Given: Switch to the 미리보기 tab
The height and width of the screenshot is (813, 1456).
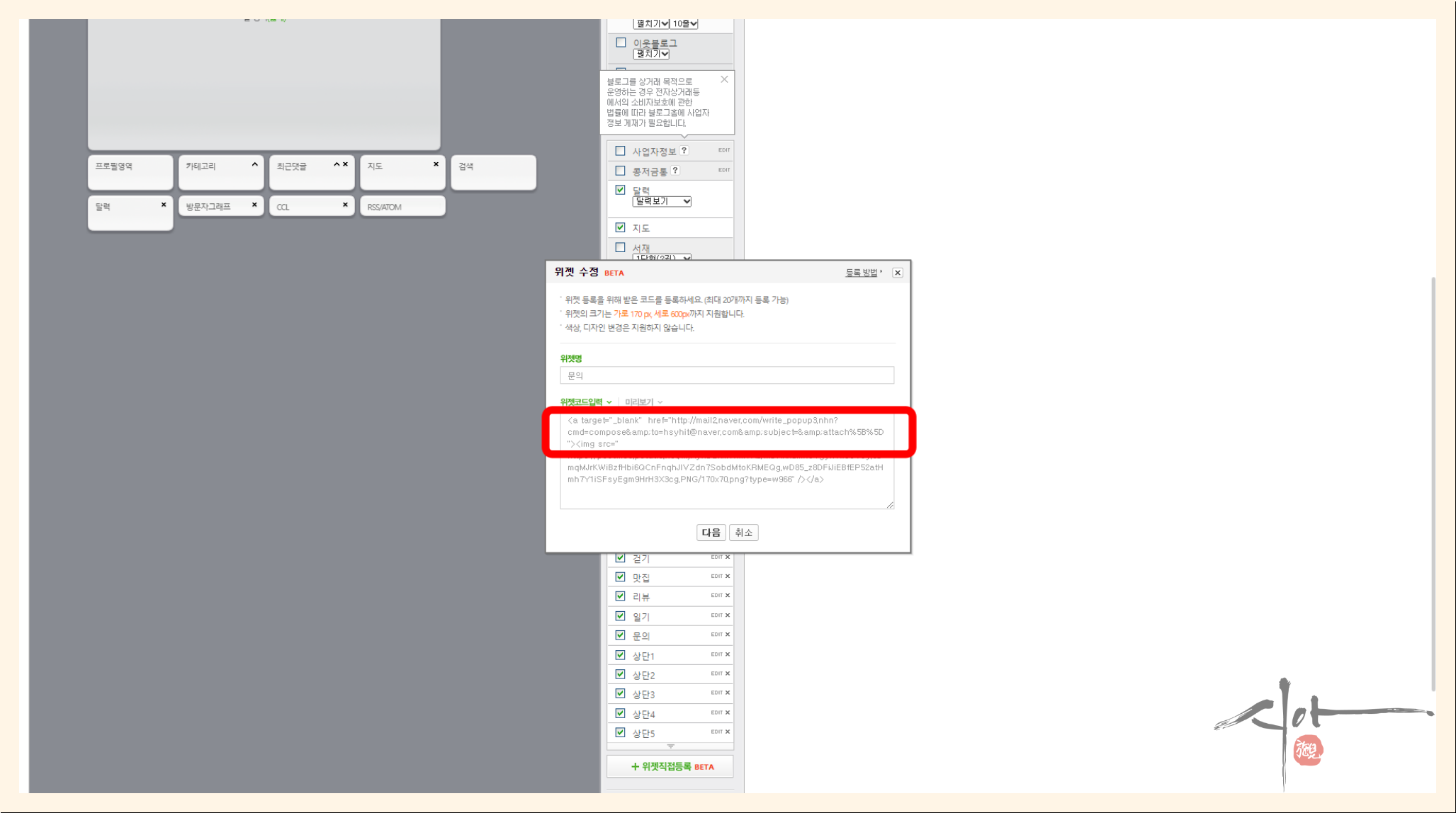Looking at the screenshot, I should click(x=643, y=402).
